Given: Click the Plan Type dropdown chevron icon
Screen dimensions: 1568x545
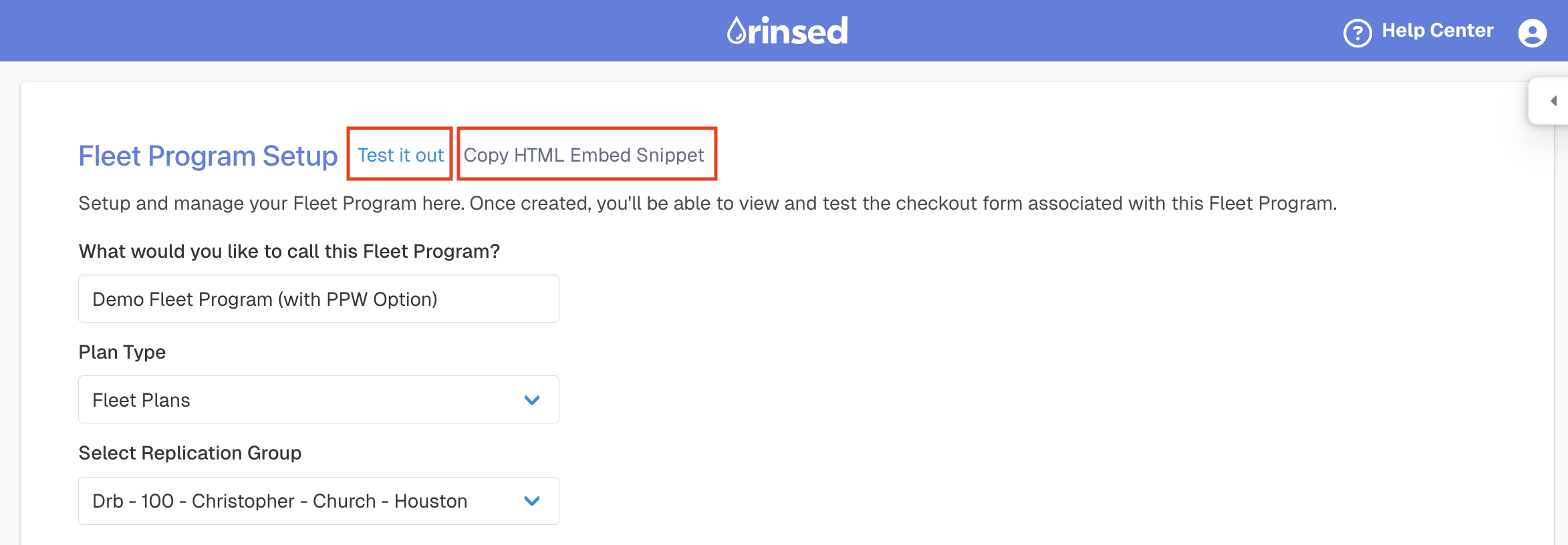Looking at the screenshot, I should coord(531,399).
